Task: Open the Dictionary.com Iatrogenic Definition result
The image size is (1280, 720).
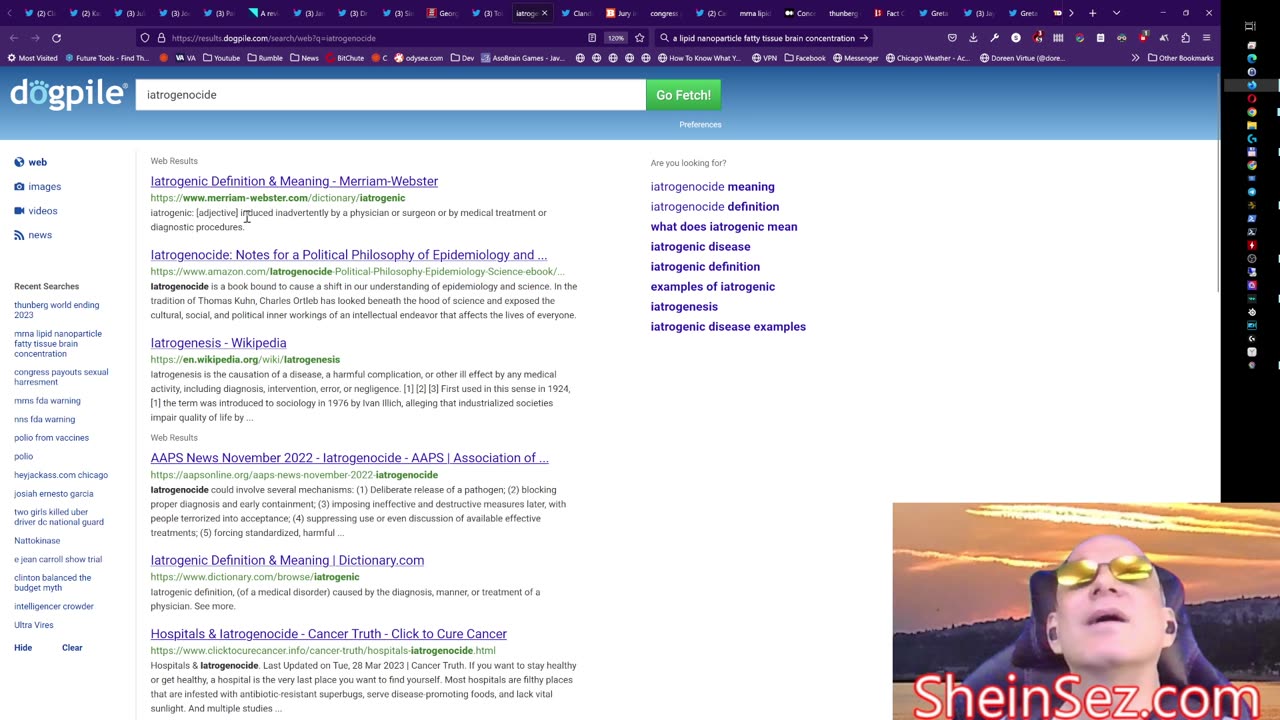Action: click(x=287, y=560)
